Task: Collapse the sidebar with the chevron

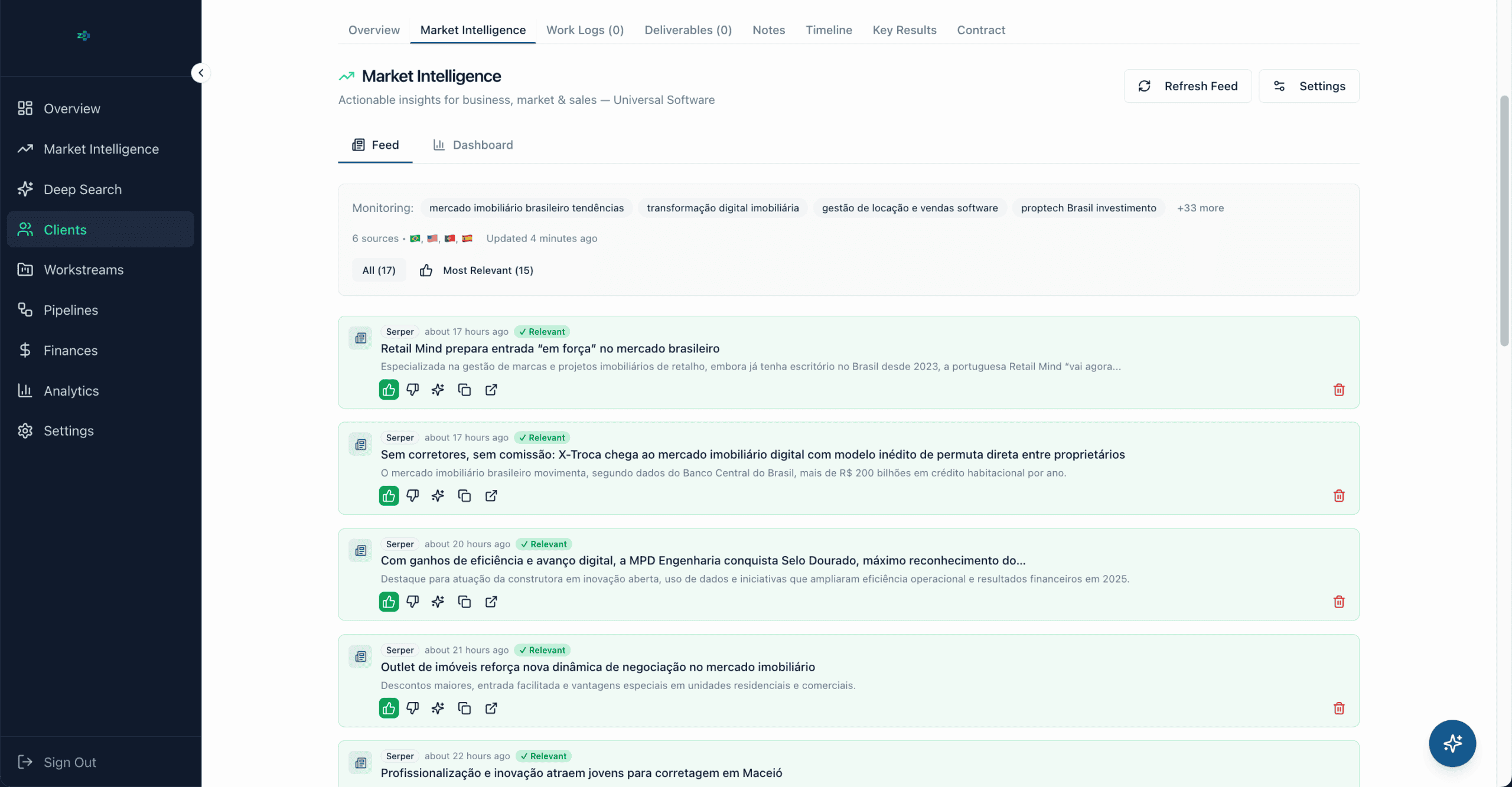Action: pyautogui.click(x=201, y=73)
